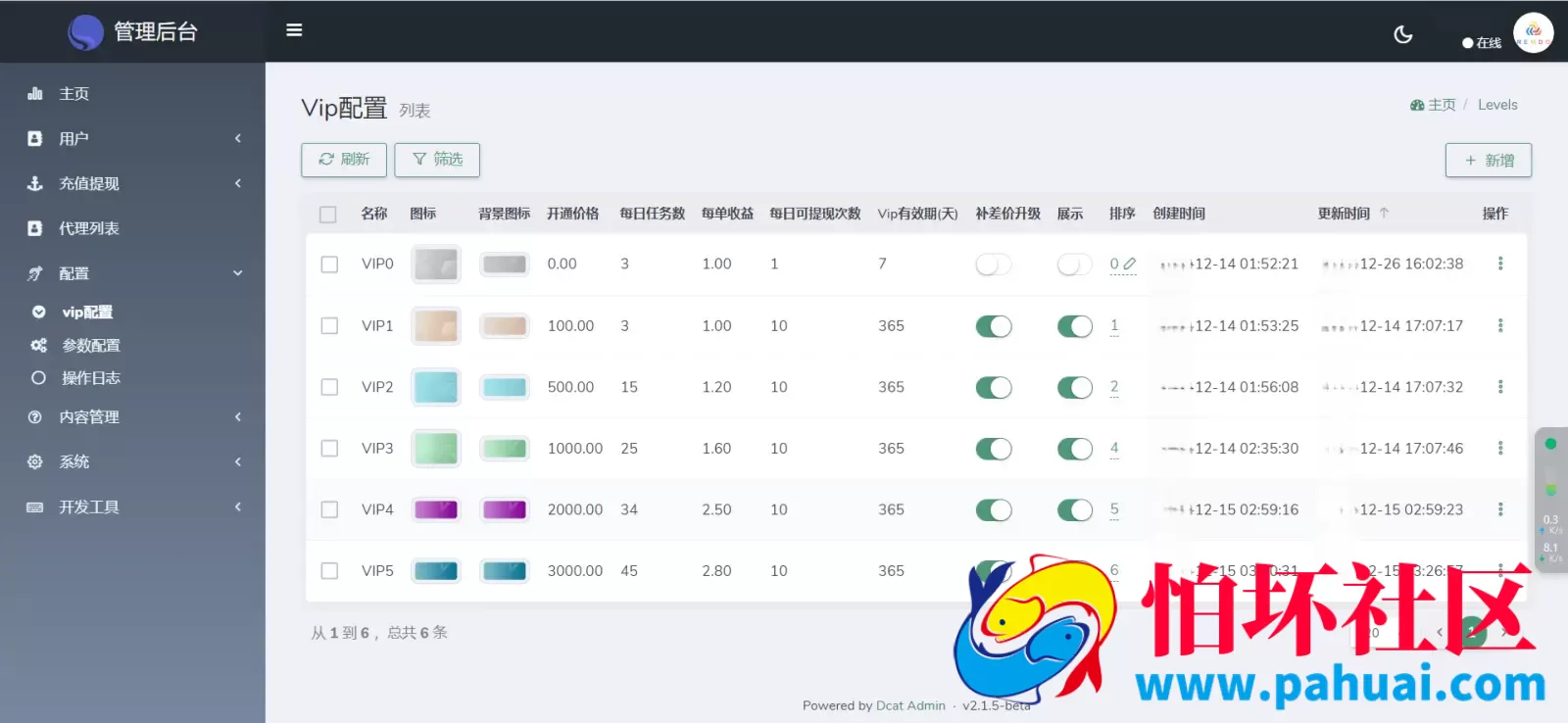
Task: Open the VIP1 图标 thumbnail
Action: tap(436, 325)
